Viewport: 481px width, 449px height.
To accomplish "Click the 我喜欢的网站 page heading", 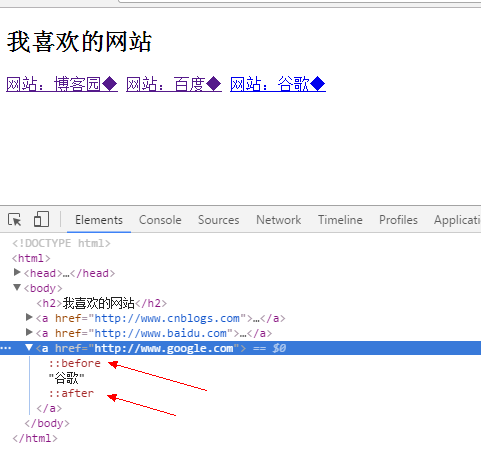I will [x=79, y=42].
